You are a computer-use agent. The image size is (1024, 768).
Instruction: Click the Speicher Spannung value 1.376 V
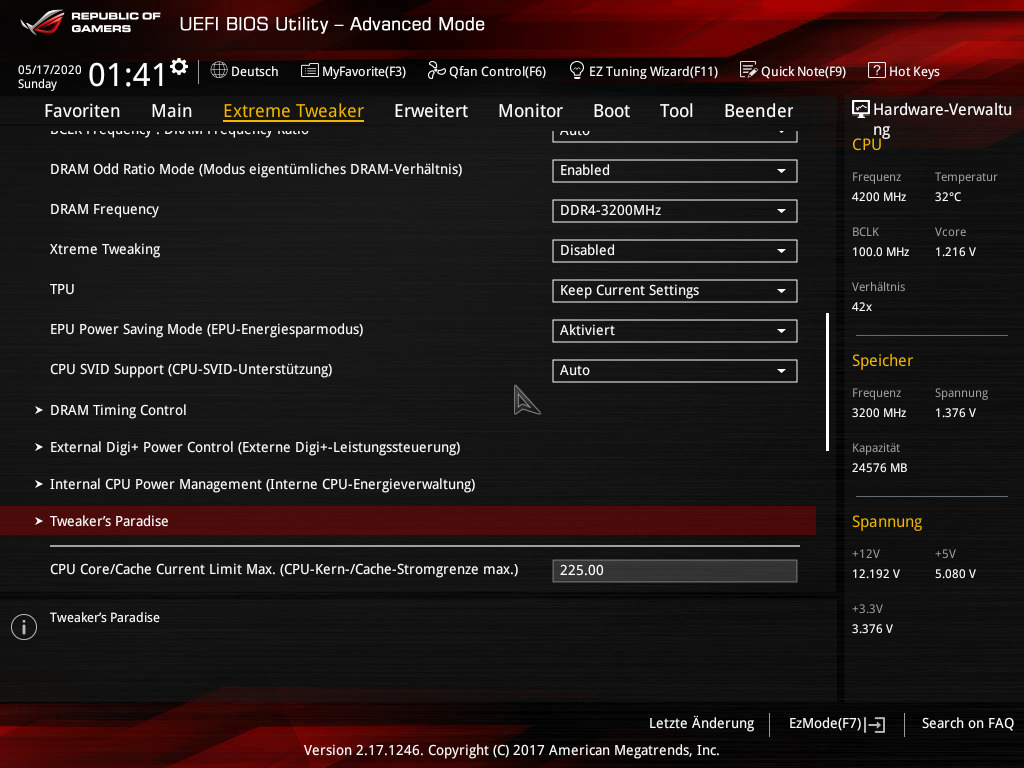(955, 413)
